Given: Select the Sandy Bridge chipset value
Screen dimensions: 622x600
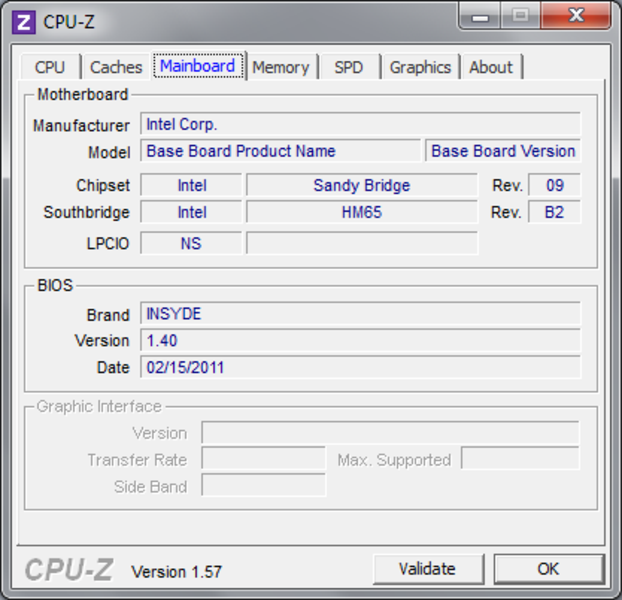Looking at the screenshot, I should coord(362,185).
